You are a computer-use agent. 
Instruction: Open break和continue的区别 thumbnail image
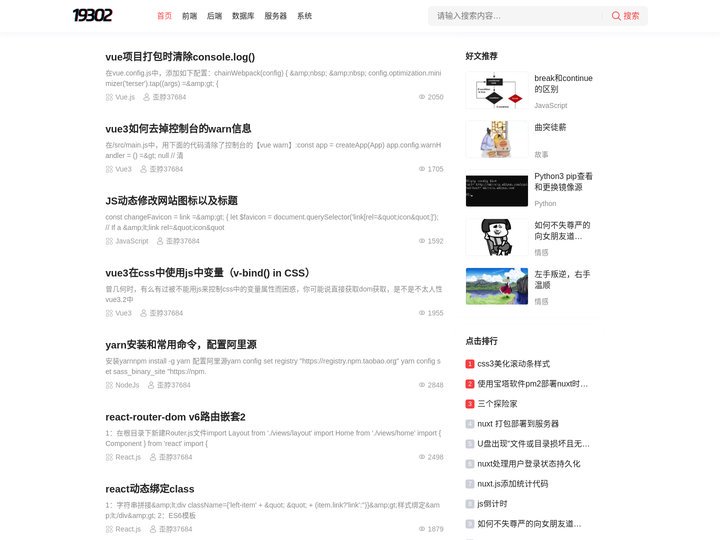pyautogui.click(x=497, y=90)
